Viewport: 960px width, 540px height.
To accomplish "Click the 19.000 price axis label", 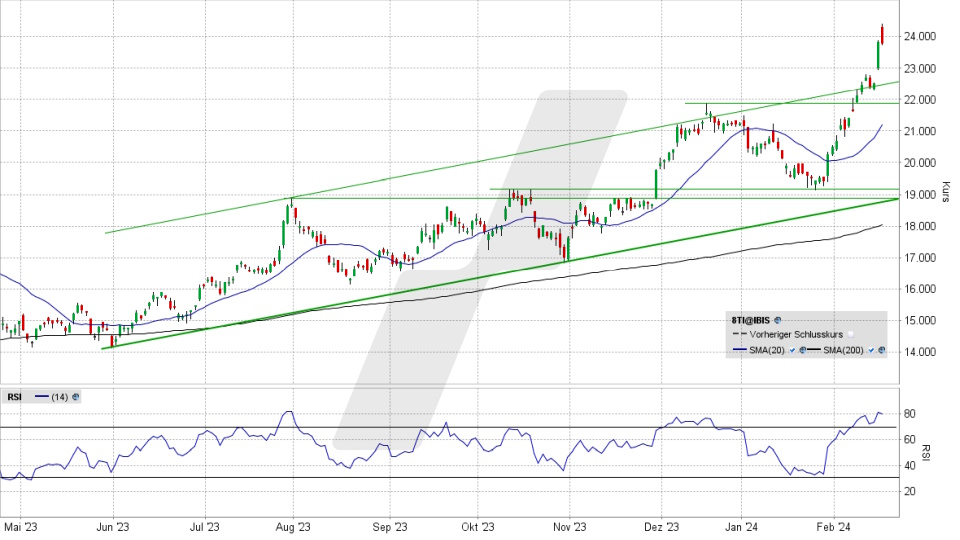I will click(920, 195).
